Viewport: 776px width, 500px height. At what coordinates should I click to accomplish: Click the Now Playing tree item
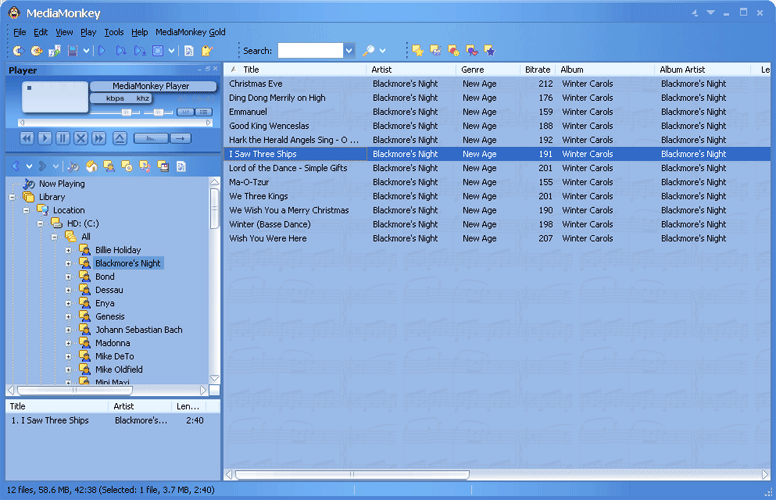pos(62,184)
